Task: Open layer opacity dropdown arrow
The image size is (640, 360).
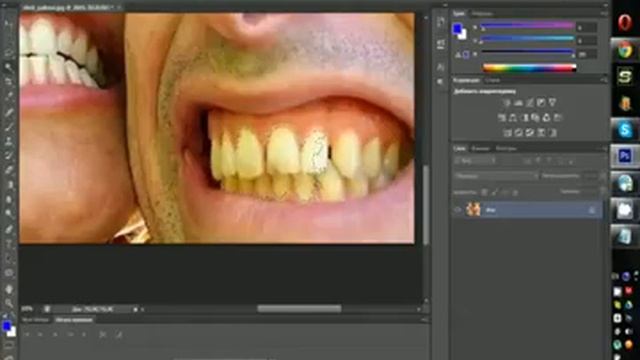Action: pos(602,176)
